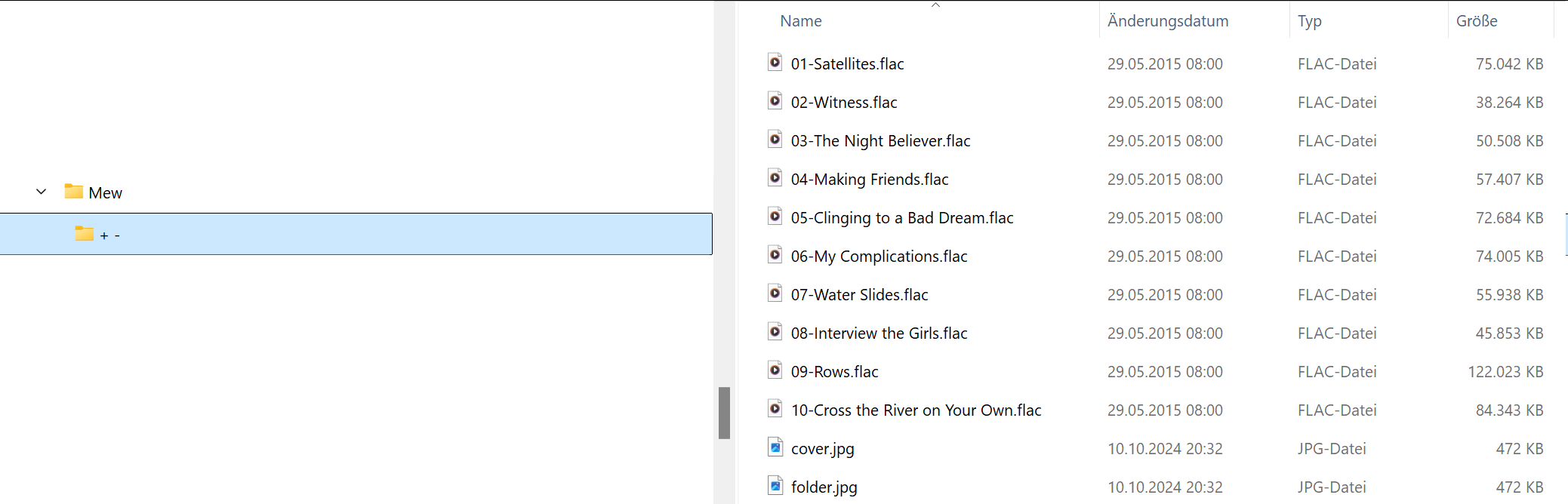Click the 02-Witness.flac file icon

point(775,101)
